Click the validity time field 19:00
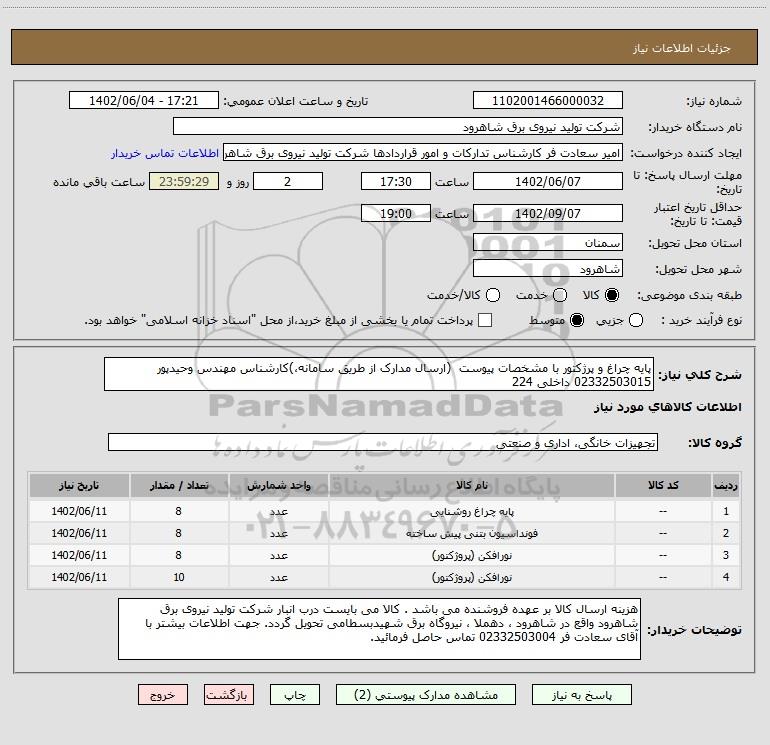Viewport: 770px width, 745px height. click(x=396, y=213)
